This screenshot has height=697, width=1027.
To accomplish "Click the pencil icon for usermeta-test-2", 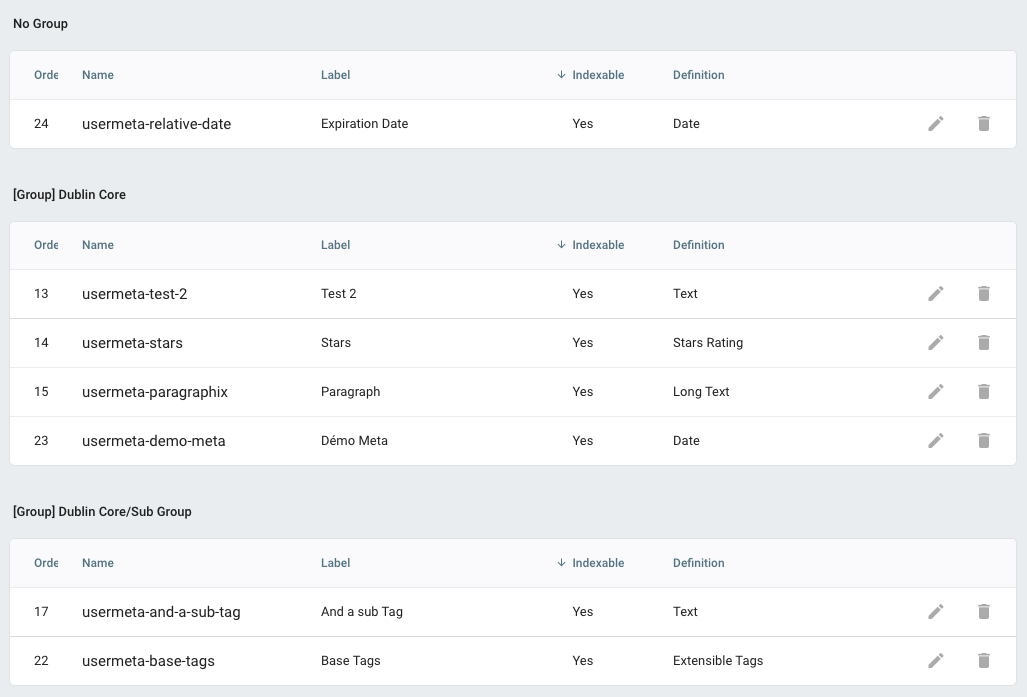I will click(936, 293).
